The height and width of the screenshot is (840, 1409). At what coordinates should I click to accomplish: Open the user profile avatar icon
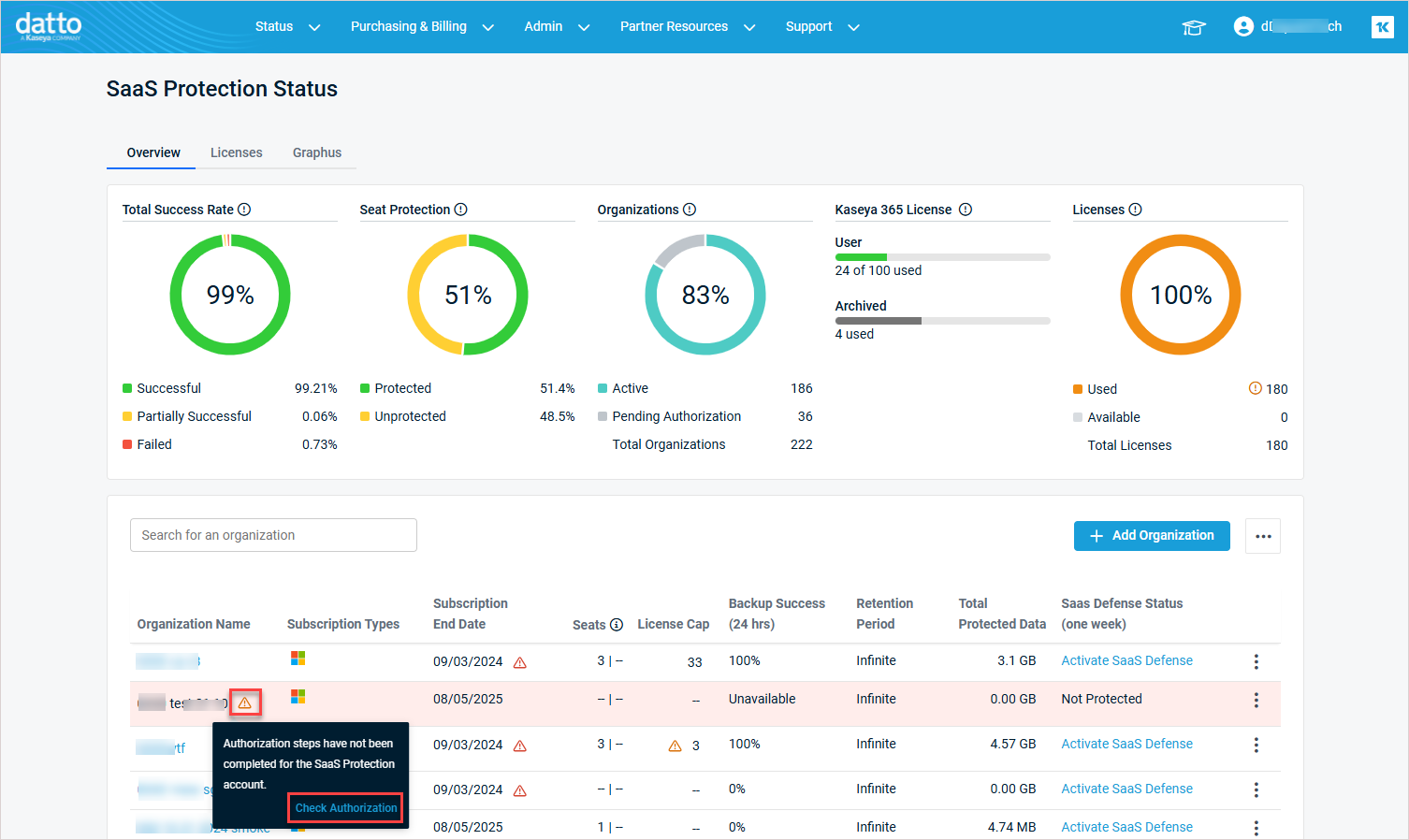(x=1243, y=26)
